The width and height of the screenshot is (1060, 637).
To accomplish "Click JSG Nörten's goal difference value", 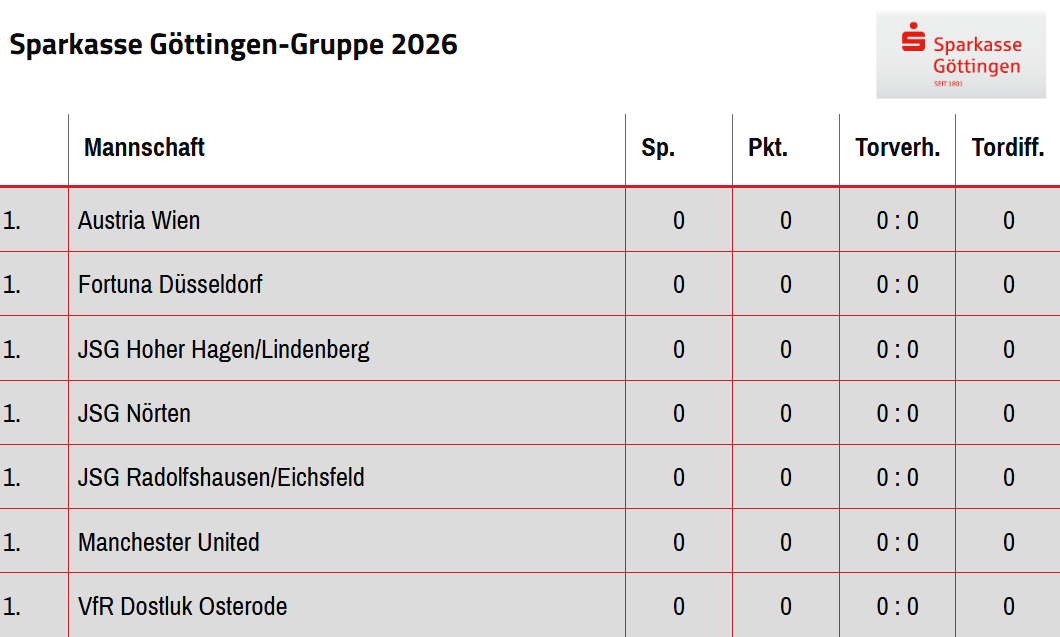I will [x=1008, y=413].
